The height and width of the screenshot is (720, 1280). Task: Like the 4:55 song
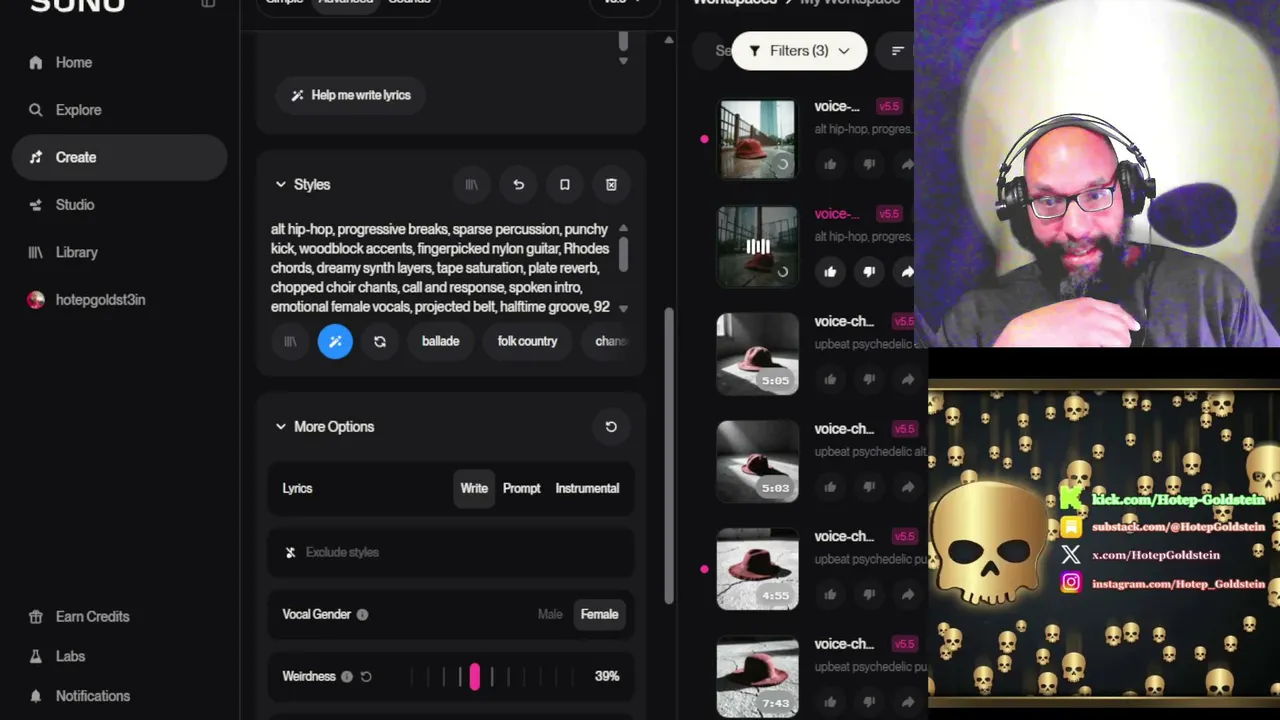(830, 594)
